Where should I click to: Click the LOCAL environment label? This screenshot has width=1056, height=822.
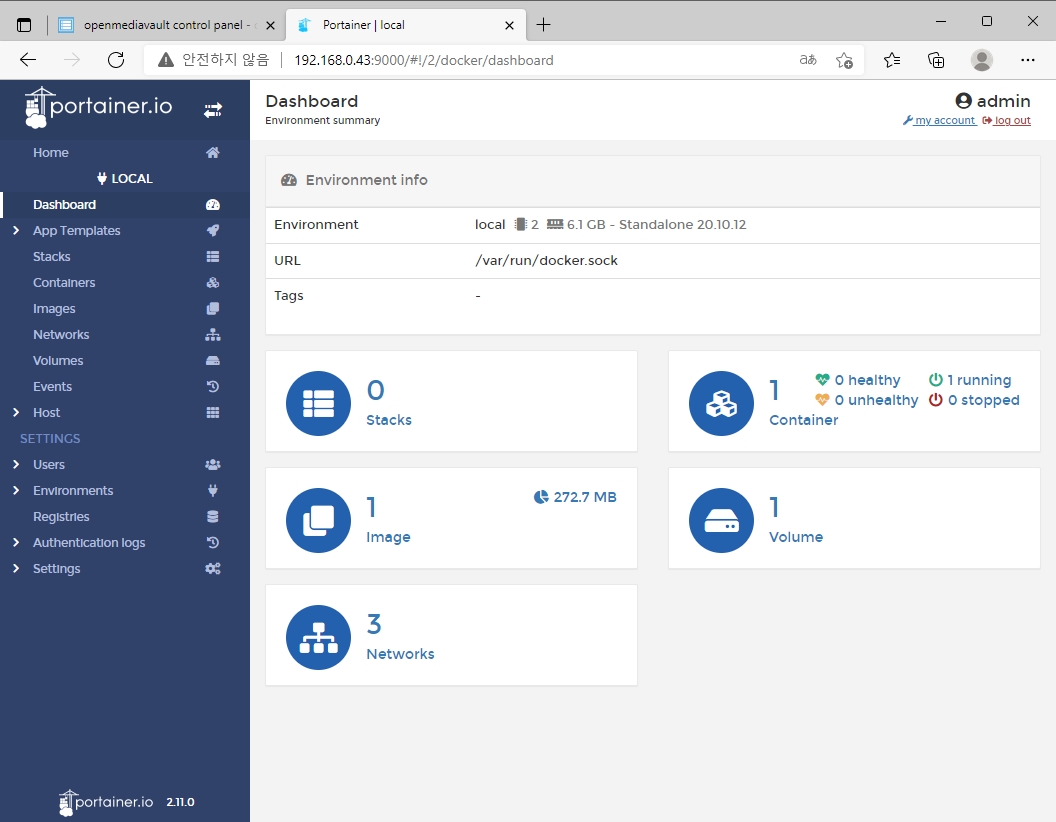[x=125, y=178]
